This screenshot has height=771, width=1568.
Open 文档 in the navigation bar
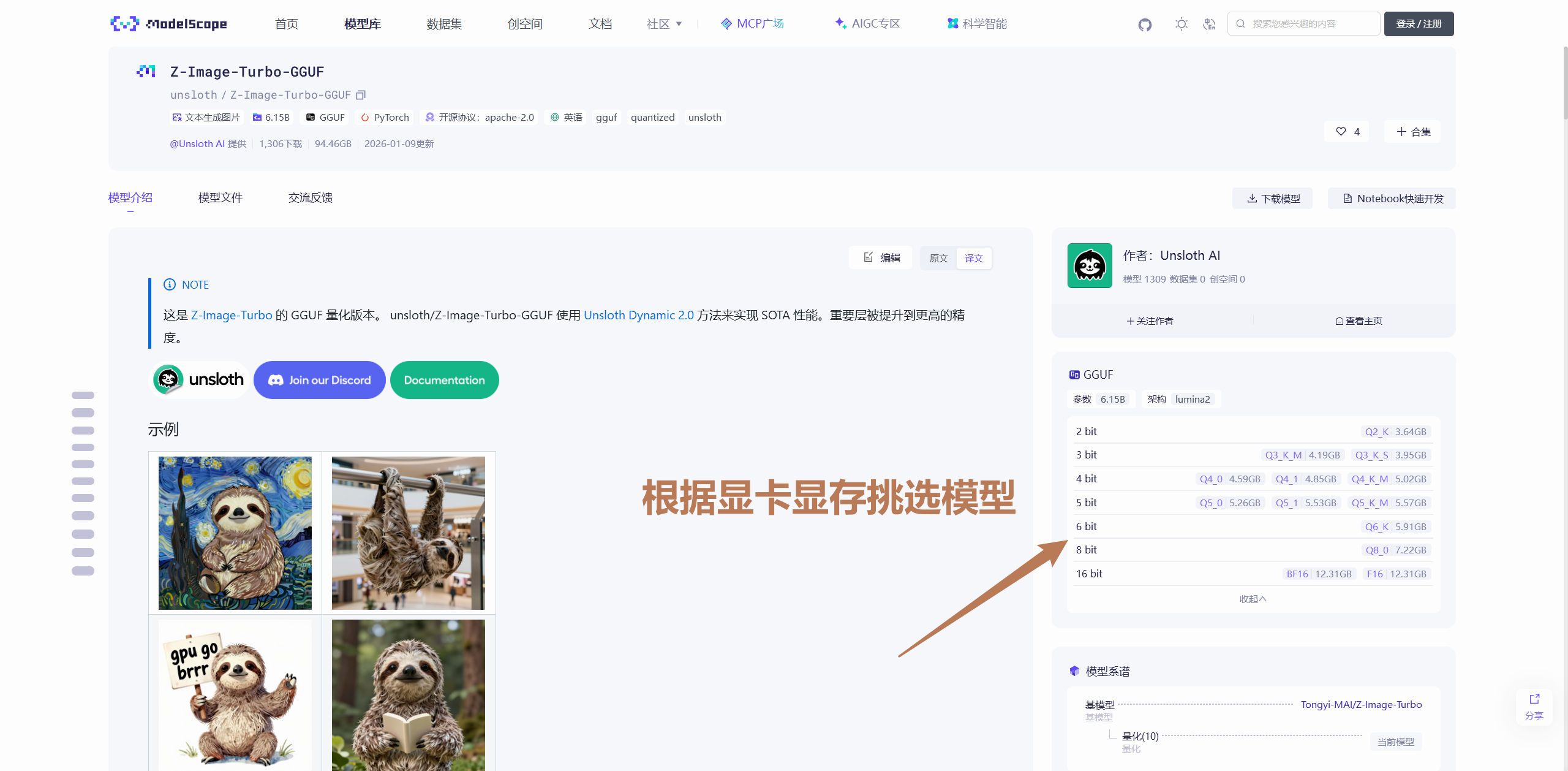coord(600,24)
